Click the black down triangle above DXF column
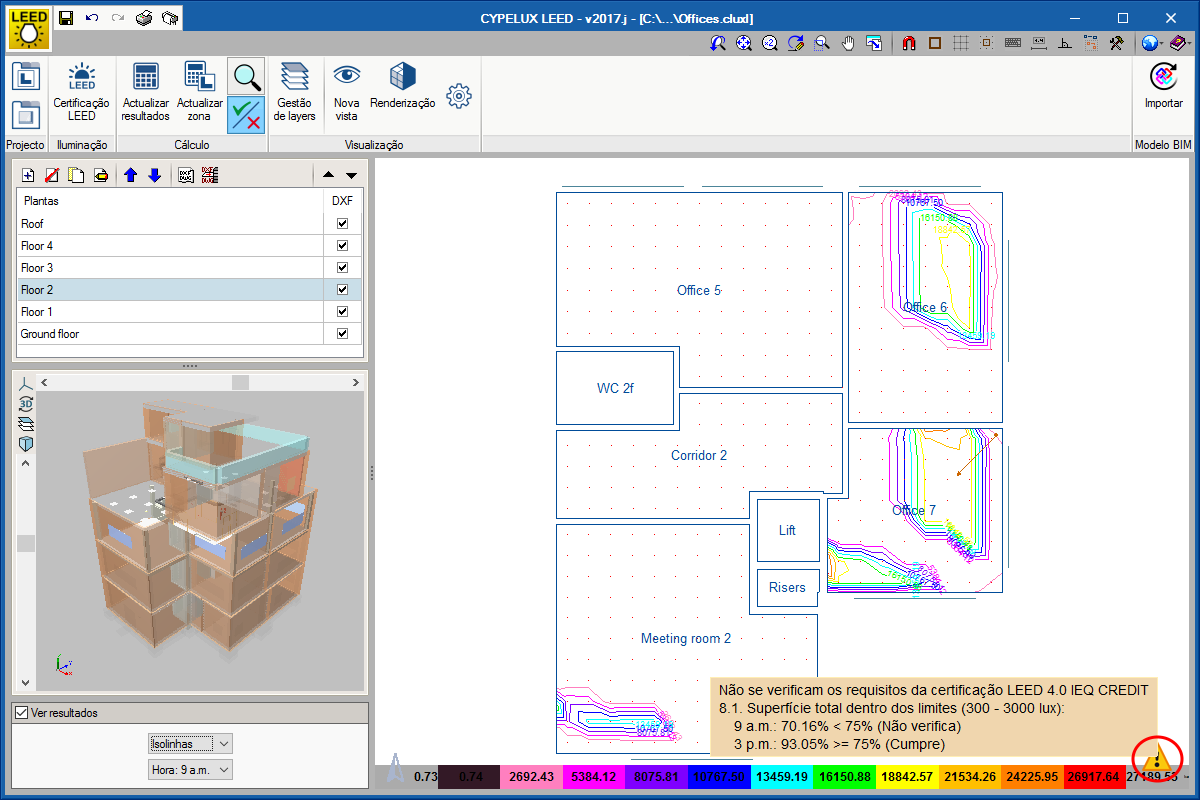This screenshot has width=1200, height=800. tap(351, 175)
